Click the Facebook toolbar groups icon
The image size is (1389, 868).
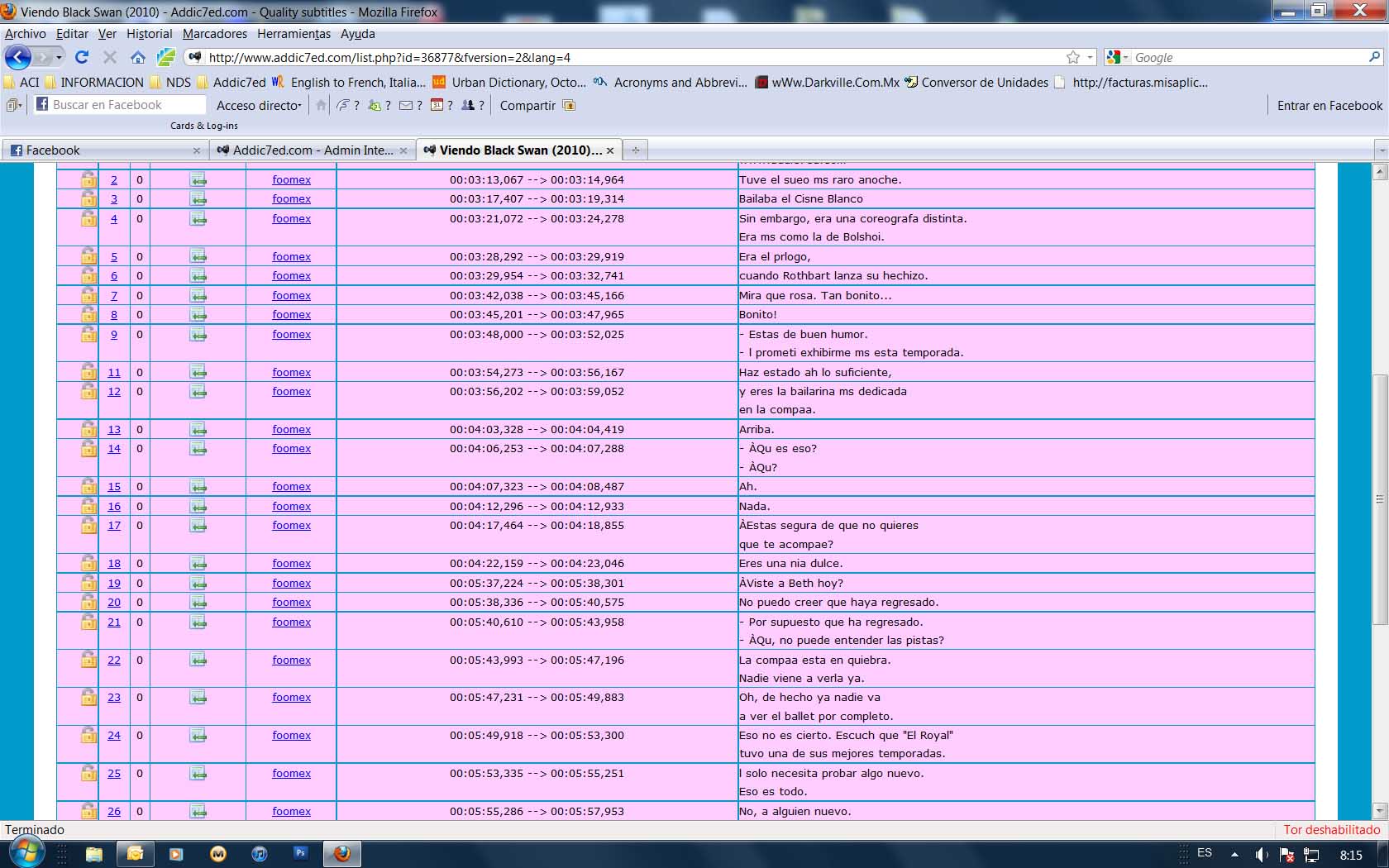(468, 105)
